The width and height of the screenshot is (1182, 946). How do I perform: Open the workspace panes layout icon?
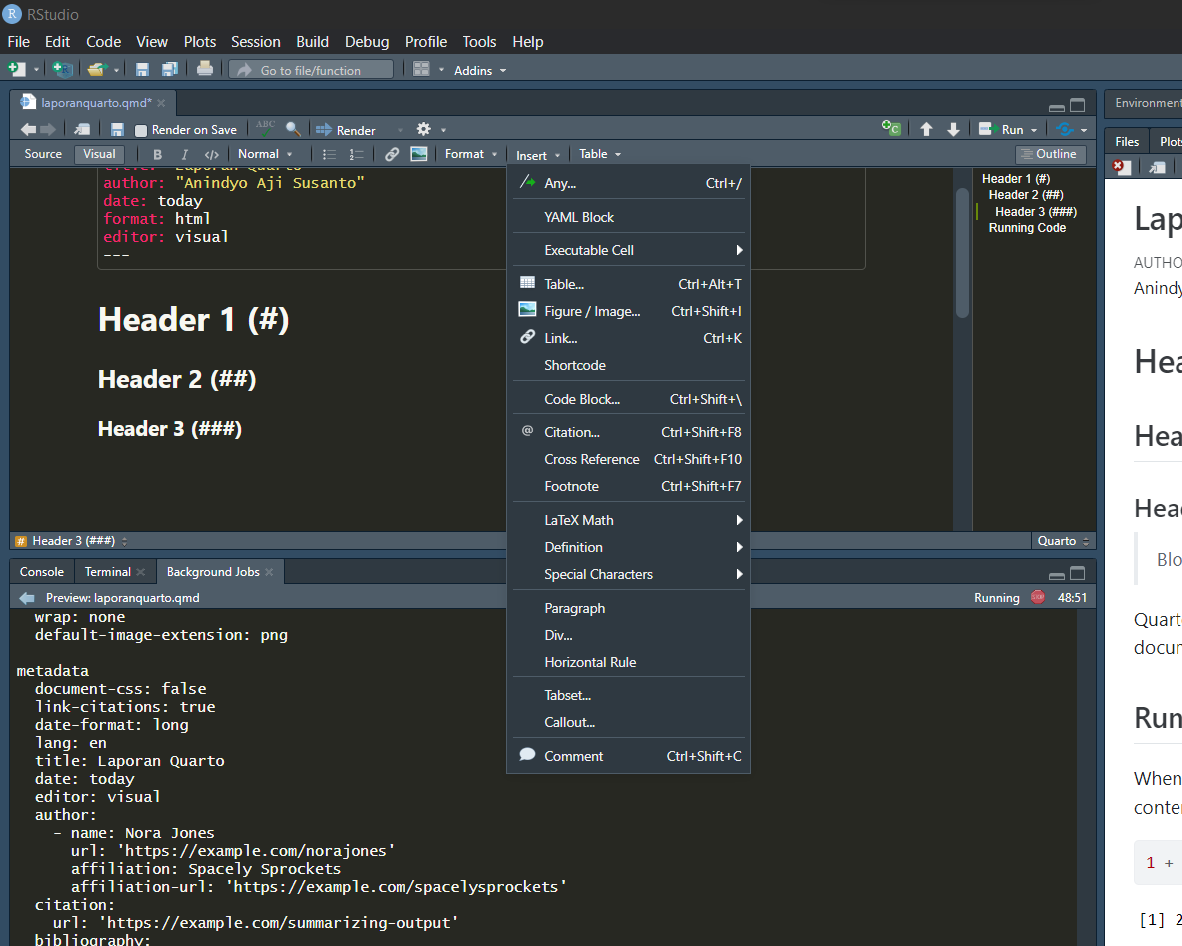421,69
